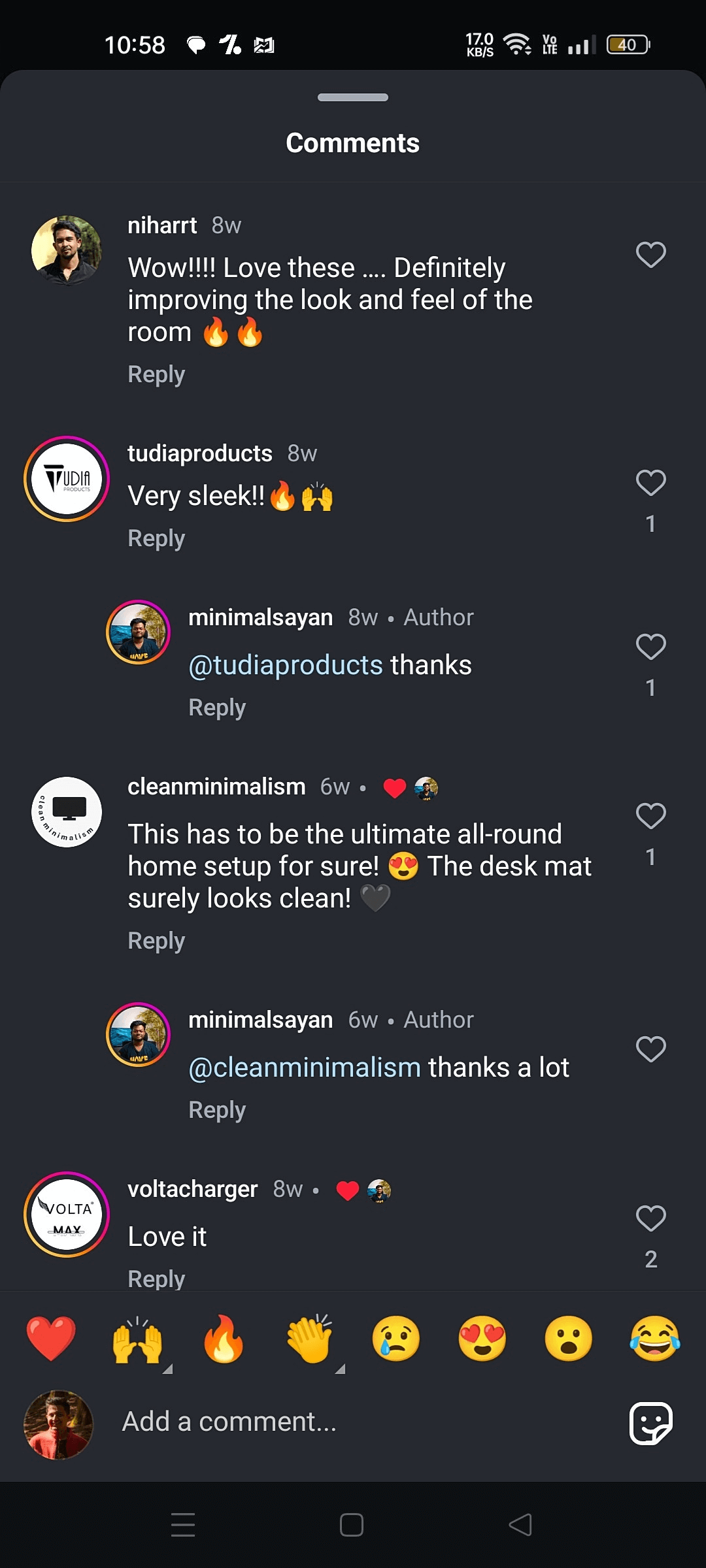Reply to voltacharger's "Love it" comment
The image size is (706, 1568).
[x=156, y=1279]
